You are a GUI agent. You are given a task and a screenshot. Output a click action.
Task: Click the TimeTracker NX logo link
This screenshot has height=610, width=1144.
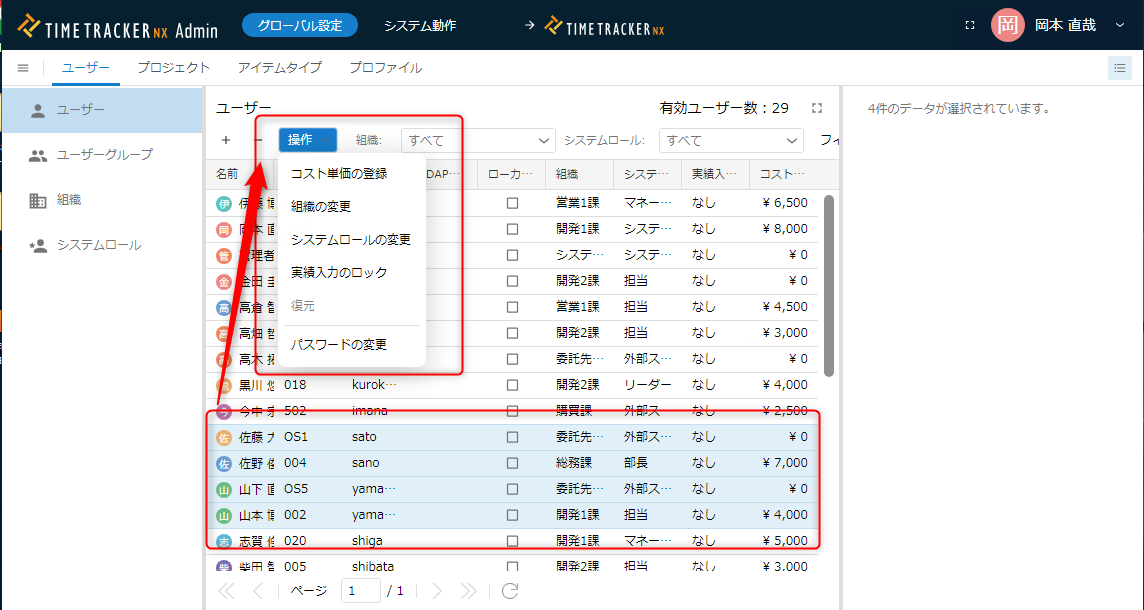coord(605,26)
